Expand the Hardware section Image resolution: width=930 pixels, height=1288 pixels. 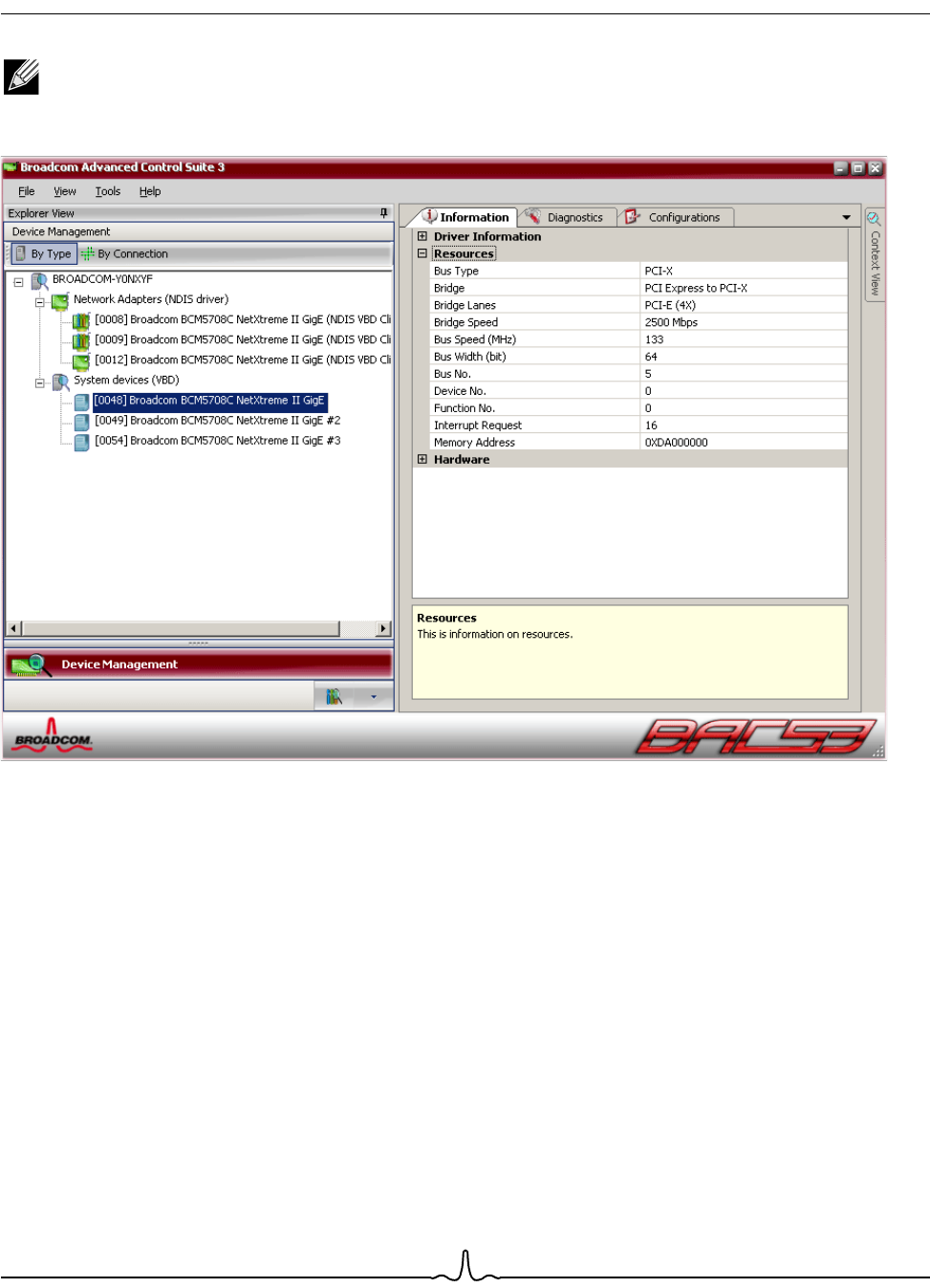(422, 459)
